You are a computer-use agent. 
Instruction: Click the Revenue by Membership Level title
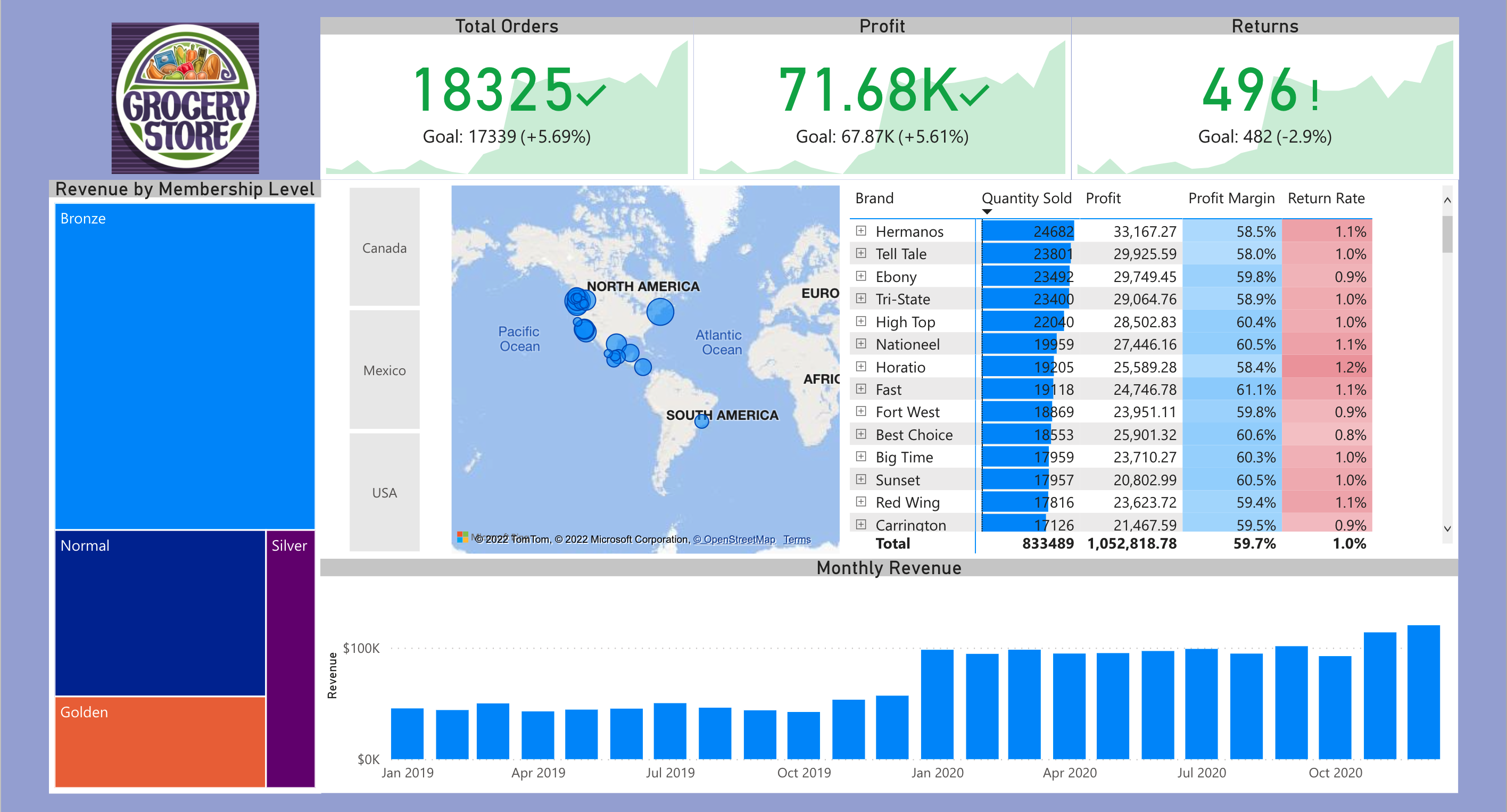185,189
